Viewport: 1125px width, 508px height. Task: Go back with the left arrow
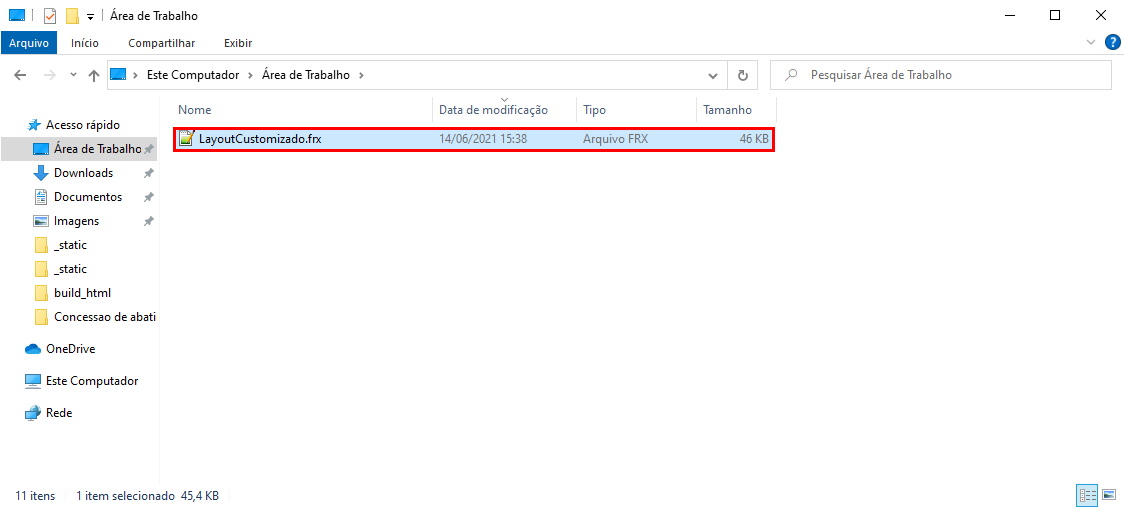[x=20, y=75]
